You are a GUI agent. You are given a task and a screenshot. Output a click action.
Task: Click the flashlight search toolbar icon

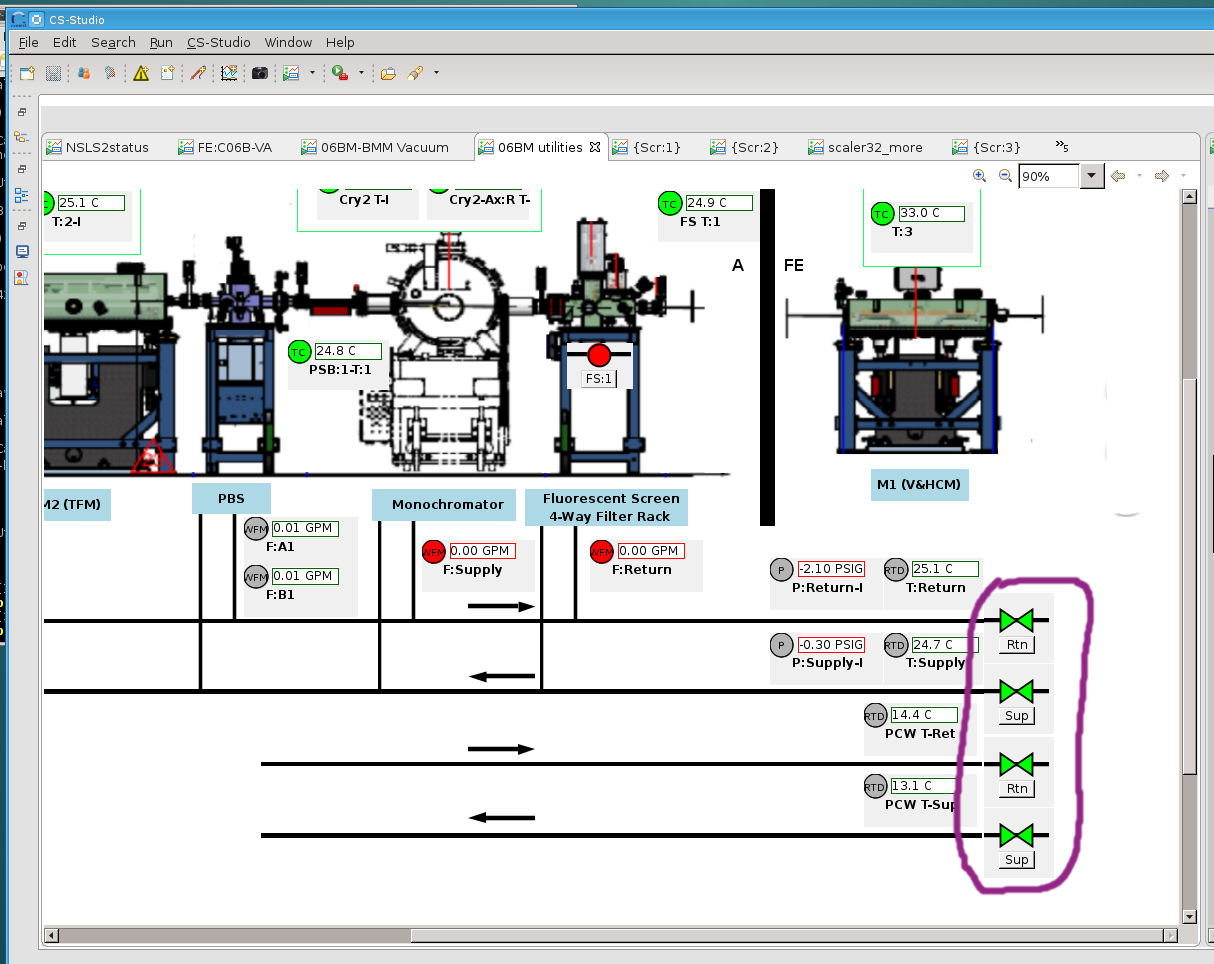point(415,73)
